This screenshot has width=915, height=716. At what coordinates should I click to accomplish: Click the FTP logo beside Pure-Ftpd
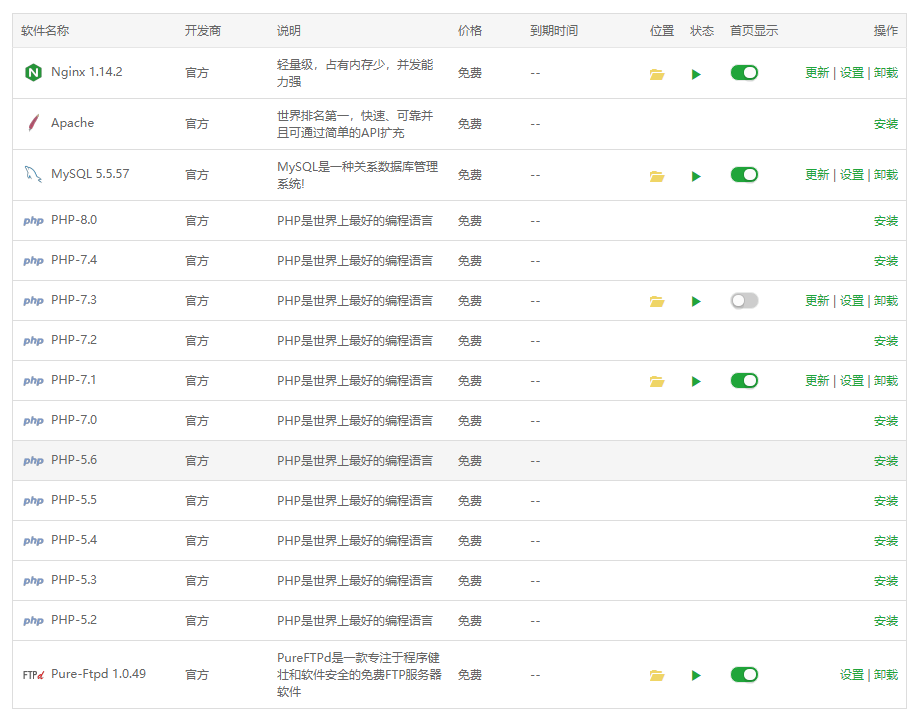pos(33,675)
